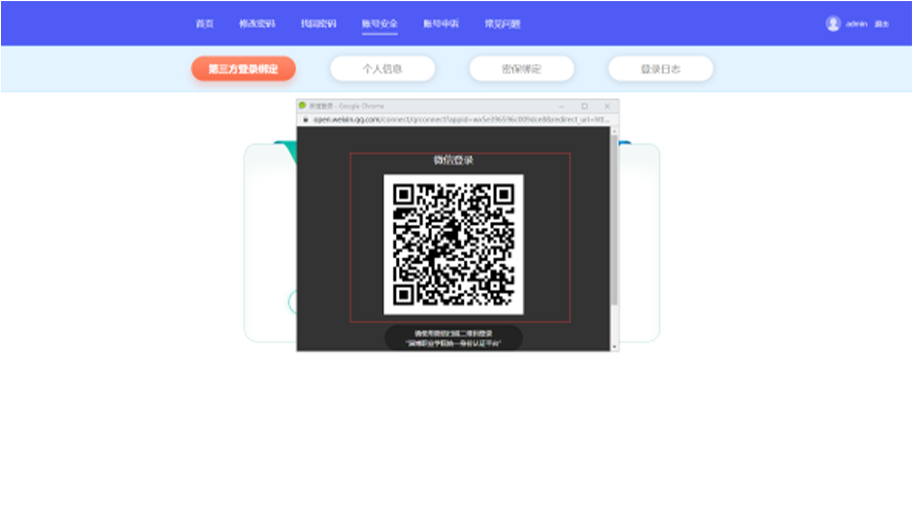Select 账号安全 in the navigation bar
Image resolution: width=914 pixels, height=510 pixels.
[380, 24]
